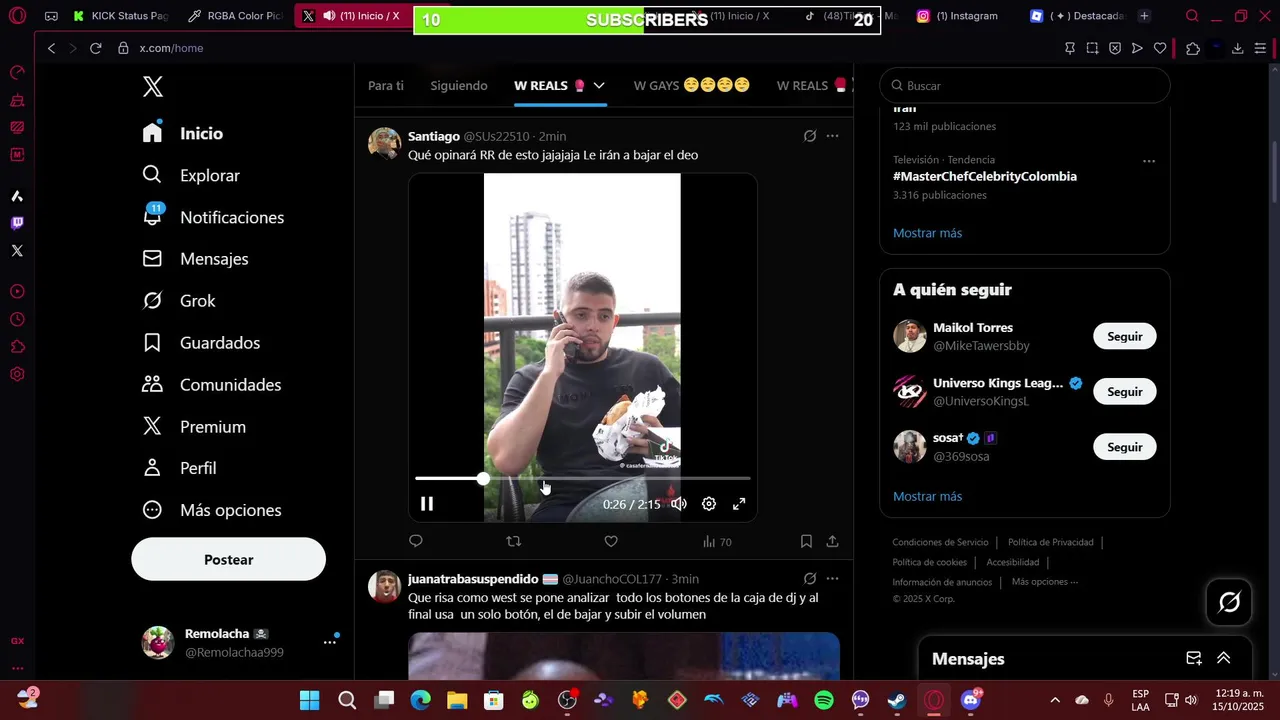The width and height of the screenshot is (1280, 720).
Task: Click the Buscar search field
Action: coord(1025,86)
